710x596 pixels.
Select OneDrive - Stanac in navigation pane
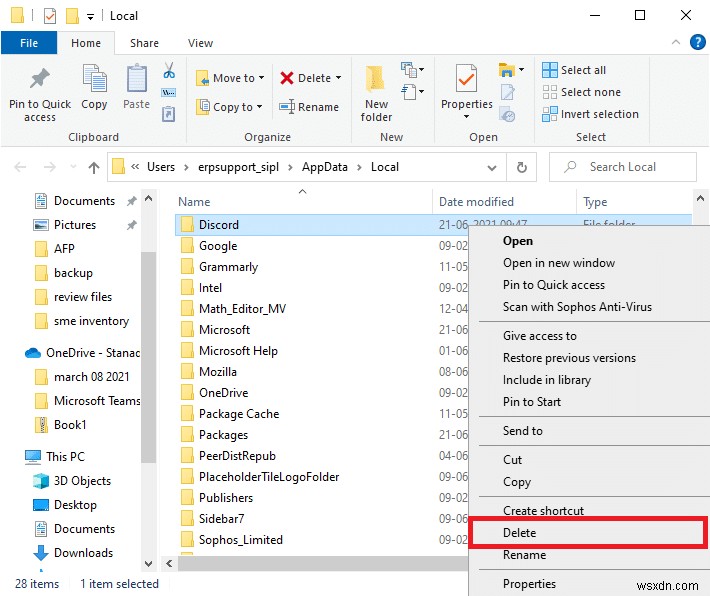click(x=82, y=353)
